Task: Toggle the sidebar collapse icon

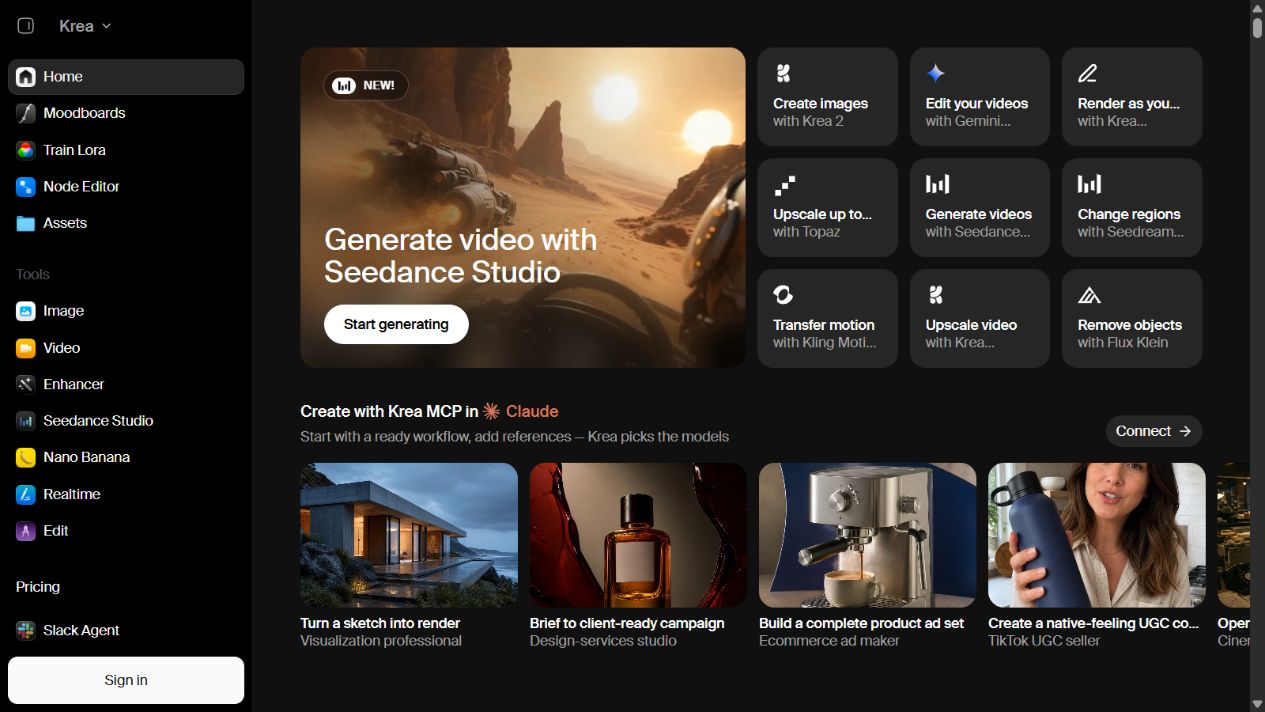Action: point(26,26)
